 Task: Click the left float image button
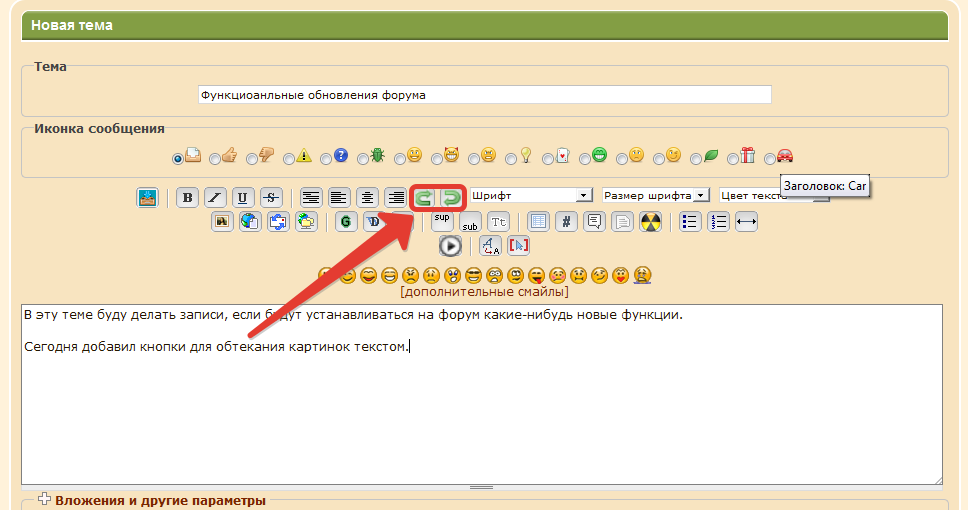click(x=424, y=197)
